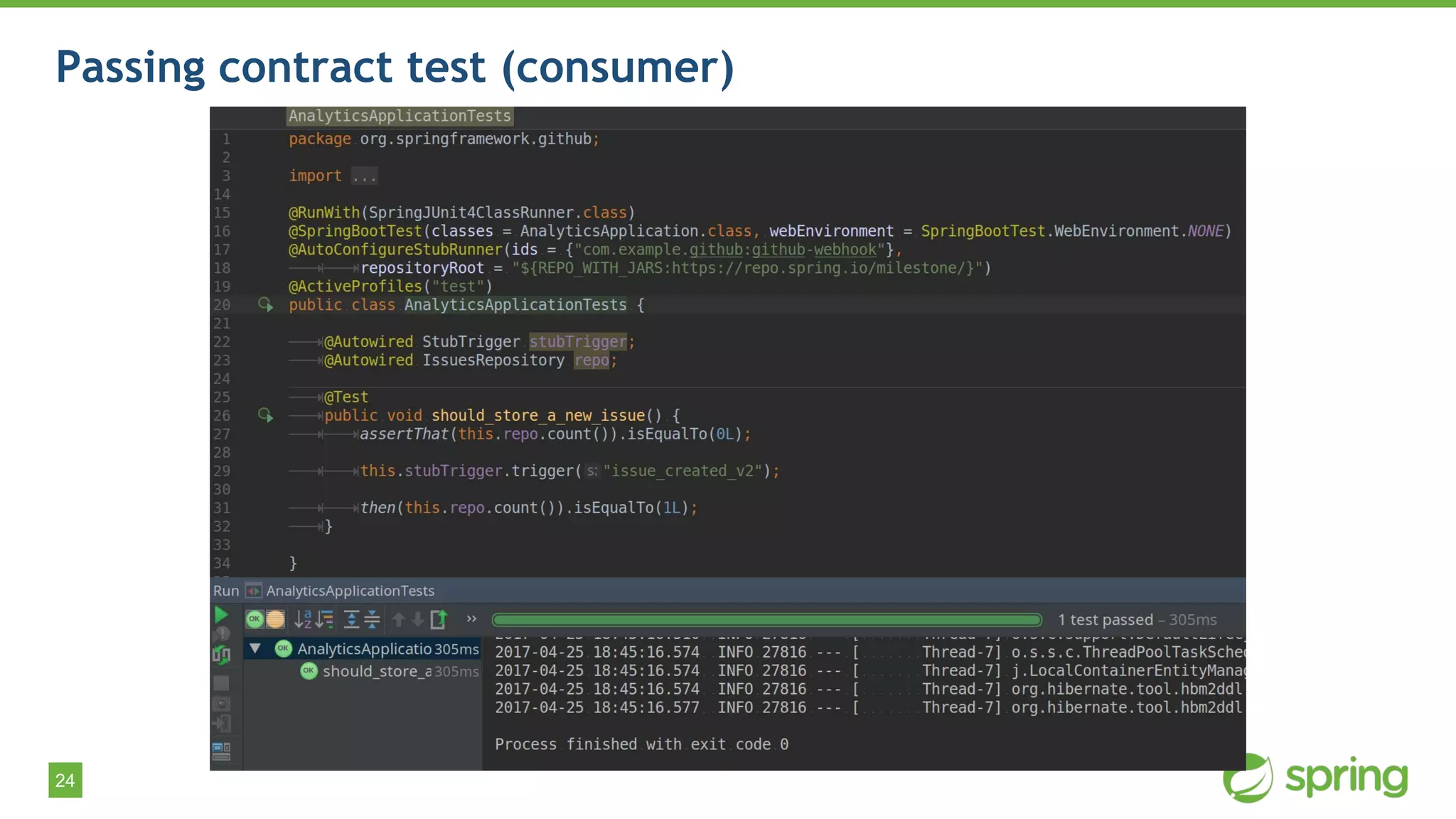Image resolution: width=1456 pixels, height=819 pixels.
Task: Click the run configuration icon beside Run
Action: pyautogui.click(x=253, y=591)
